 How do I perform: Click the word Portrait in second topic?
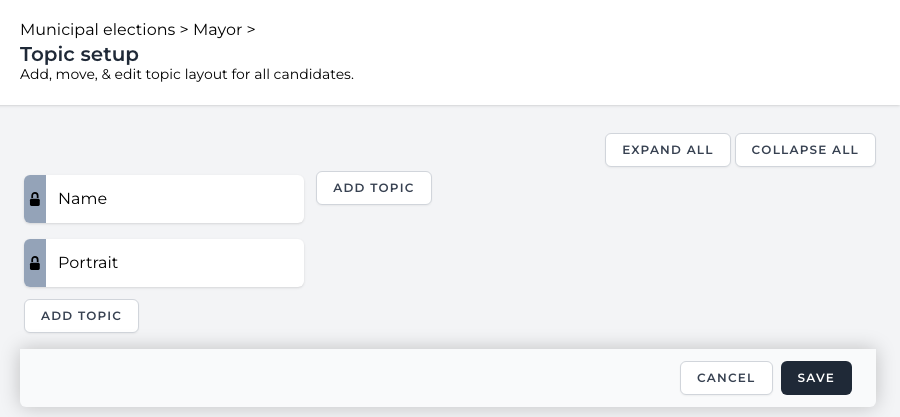pyautogui.click(x=88, y=263)
